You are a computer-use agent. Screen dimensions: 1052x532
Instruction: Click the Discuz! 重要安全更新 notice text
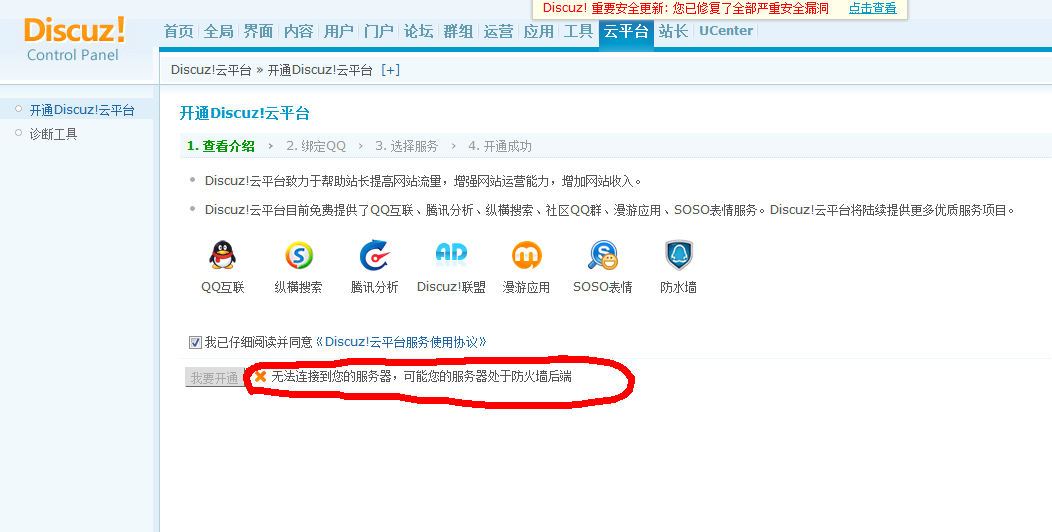point(686,8)
